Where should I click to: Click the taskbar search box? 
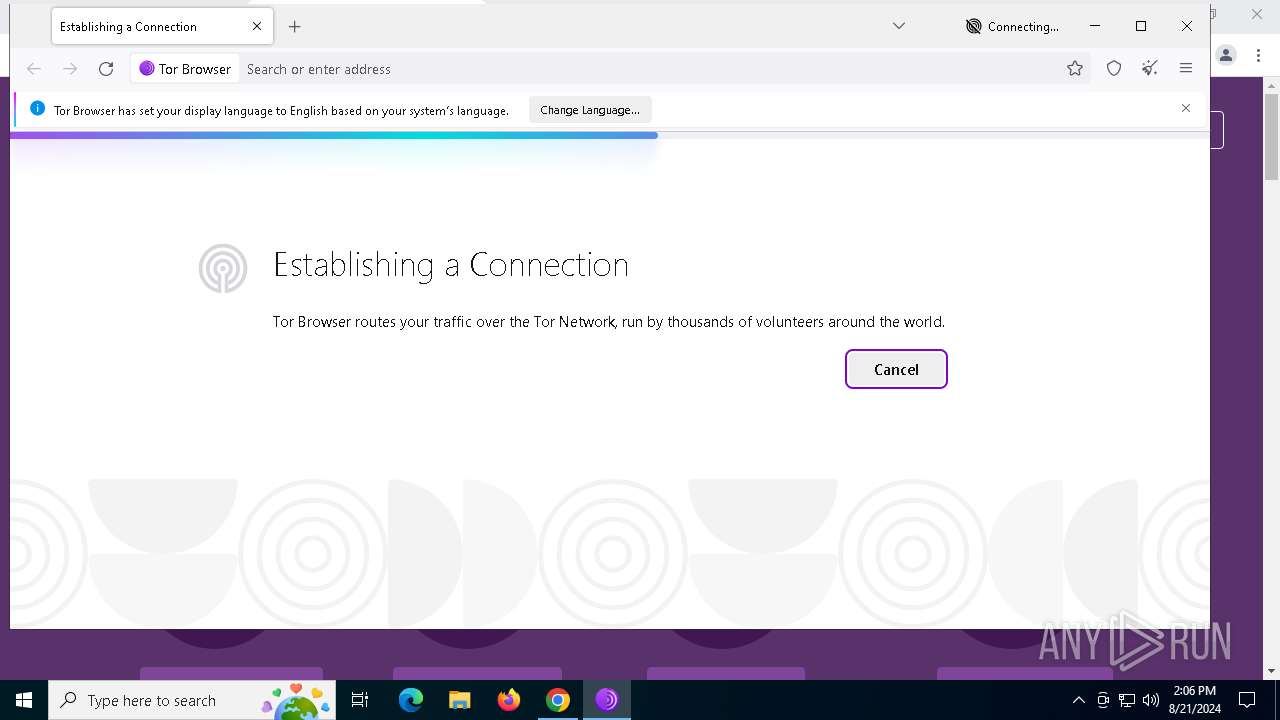193,700
